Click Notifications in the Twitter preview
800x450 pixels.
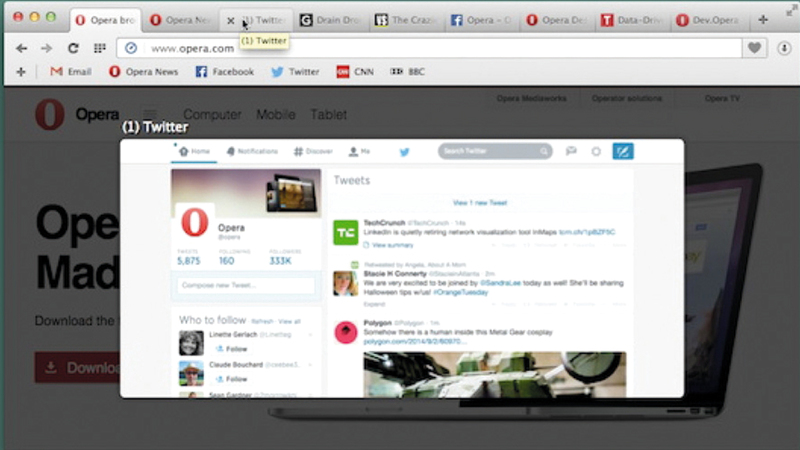(x=252, y=152)
